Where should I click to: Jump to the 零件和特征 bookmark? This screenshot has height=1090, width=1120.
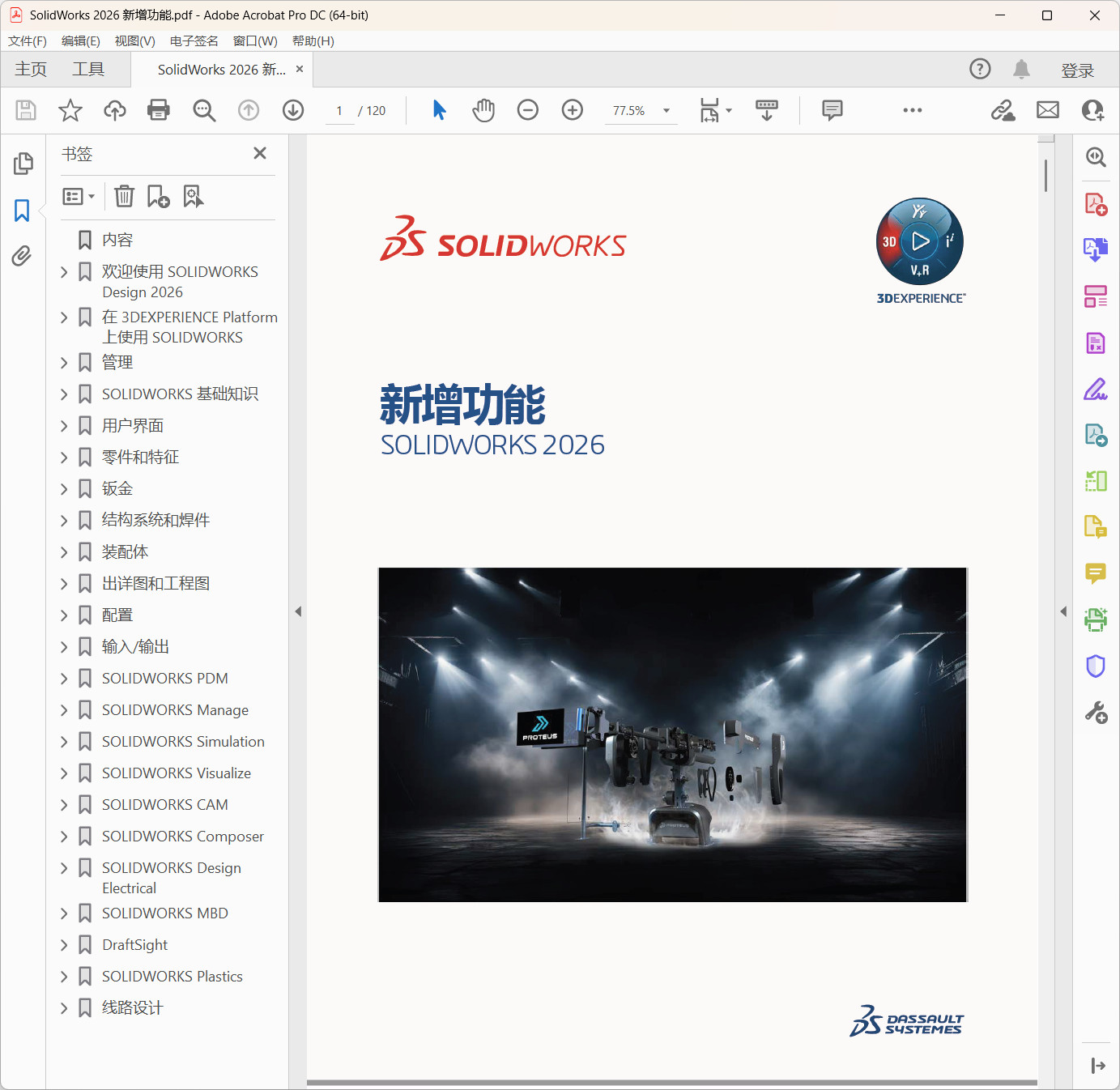click(x=141, y=458)
